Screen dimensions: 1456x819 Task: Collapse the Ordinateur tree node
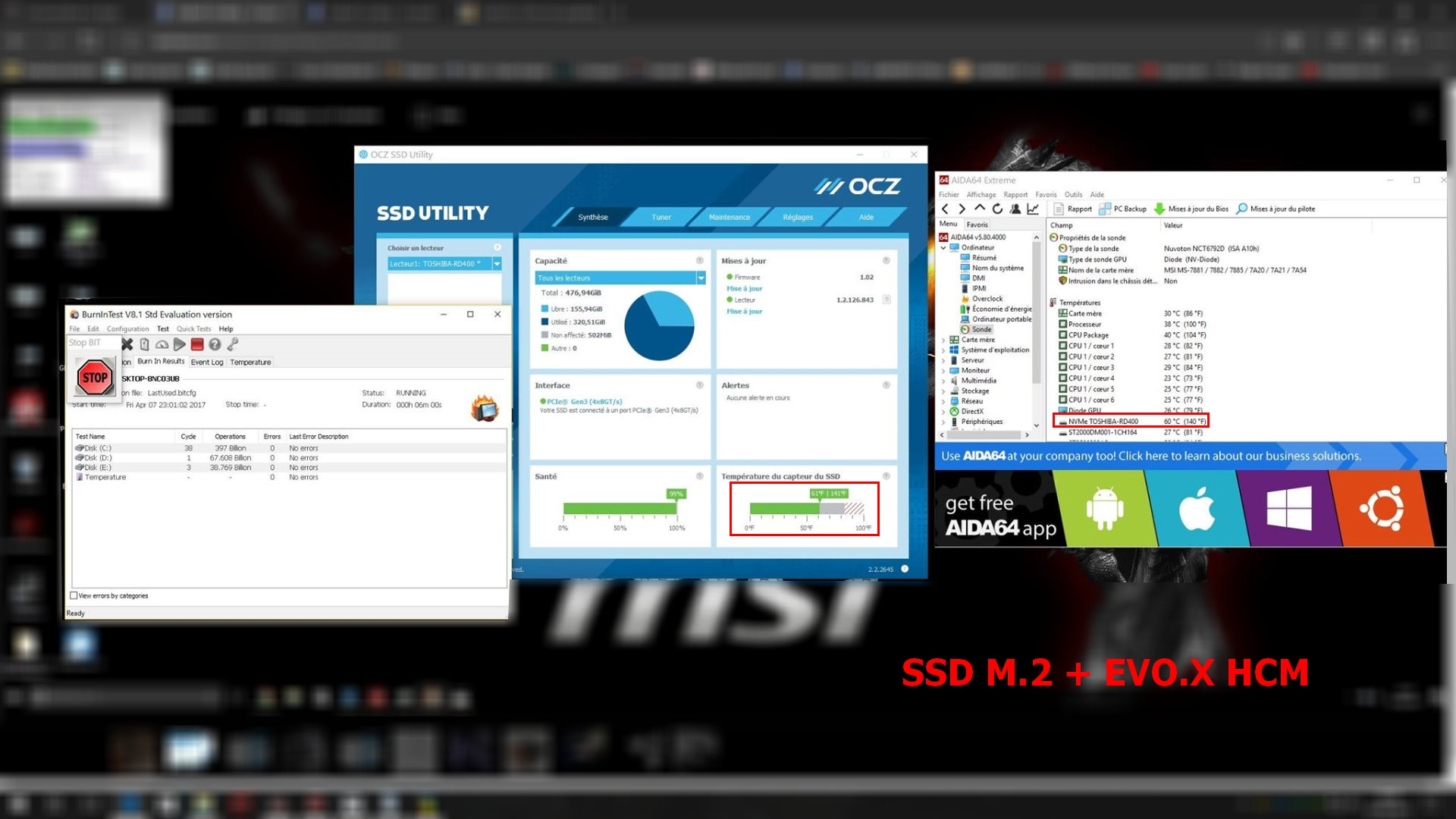943,247
